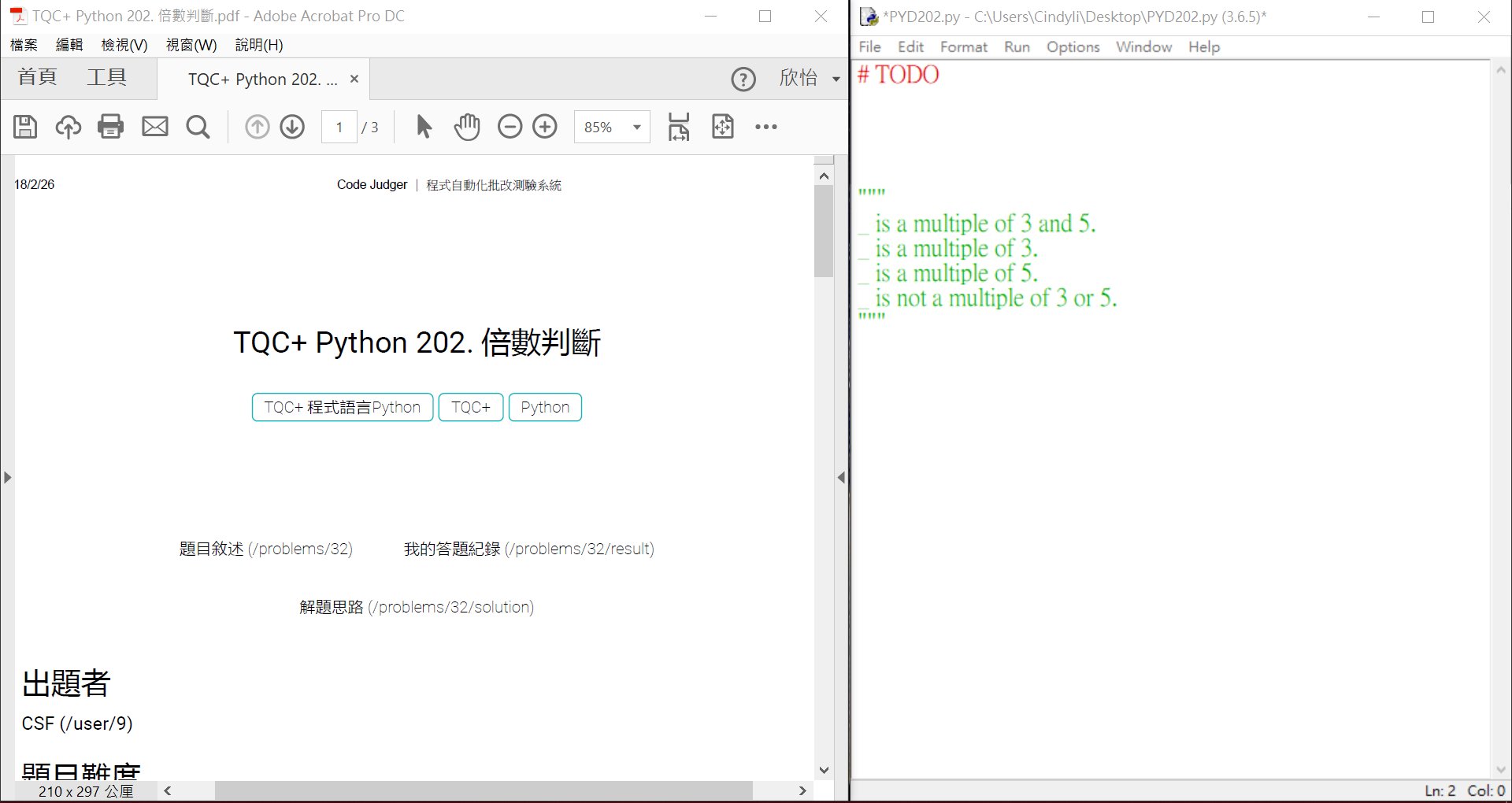Open the 編輯 menu in Acrobat
The height and width of the screenshot is (803, 1512).
[x=69, y=45]
